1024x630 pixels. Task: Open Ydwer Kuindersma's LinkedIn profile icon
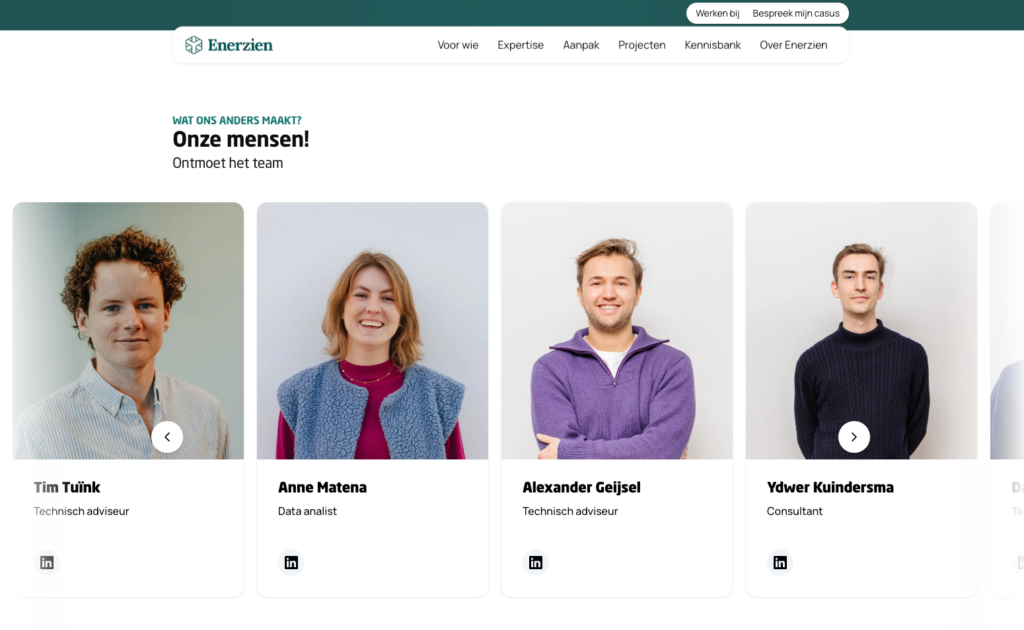tap(780, 562)
